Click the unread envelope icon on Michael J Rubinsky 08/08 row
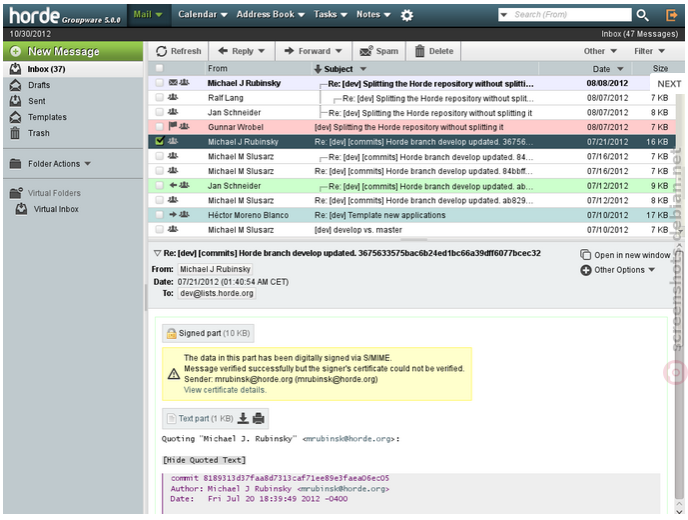This screenshot has height=520, width=688. pos(173,82)
